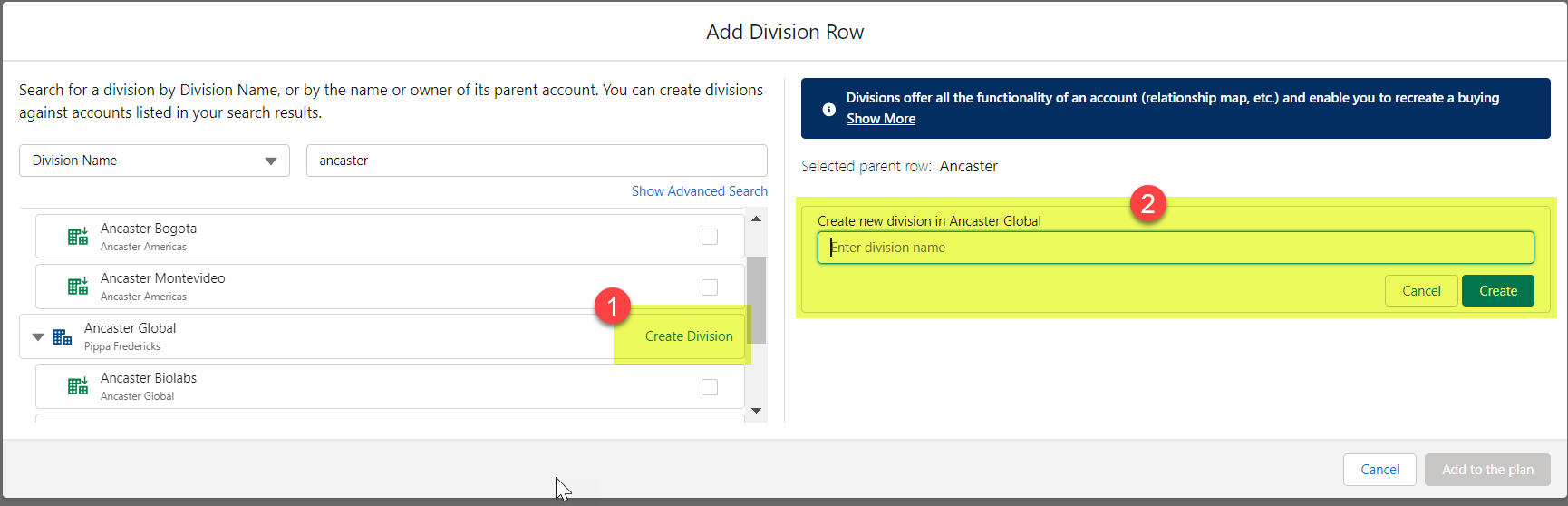Check the Ancaster Bogota checkbox
This screenshot has width=1568, height=506.
pos(710,237)
